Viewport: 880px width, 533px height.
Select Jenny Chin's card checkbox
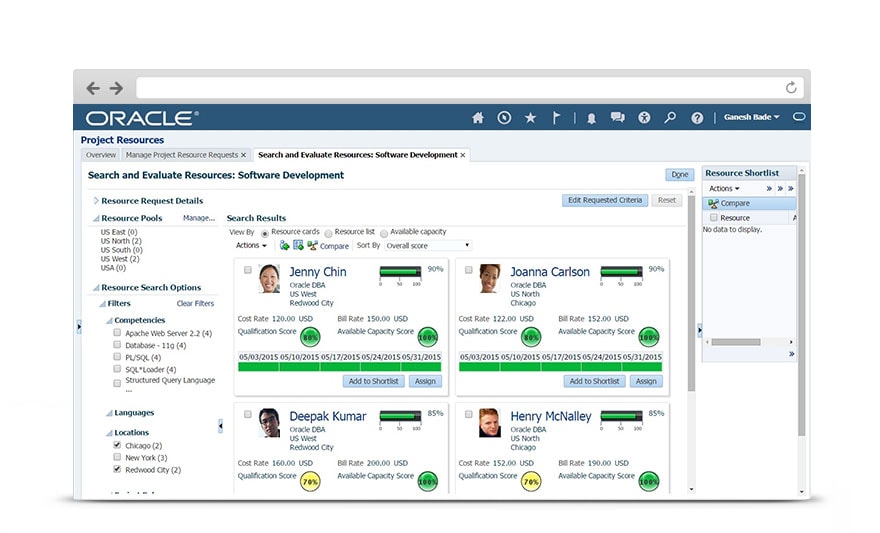(248, 270)
